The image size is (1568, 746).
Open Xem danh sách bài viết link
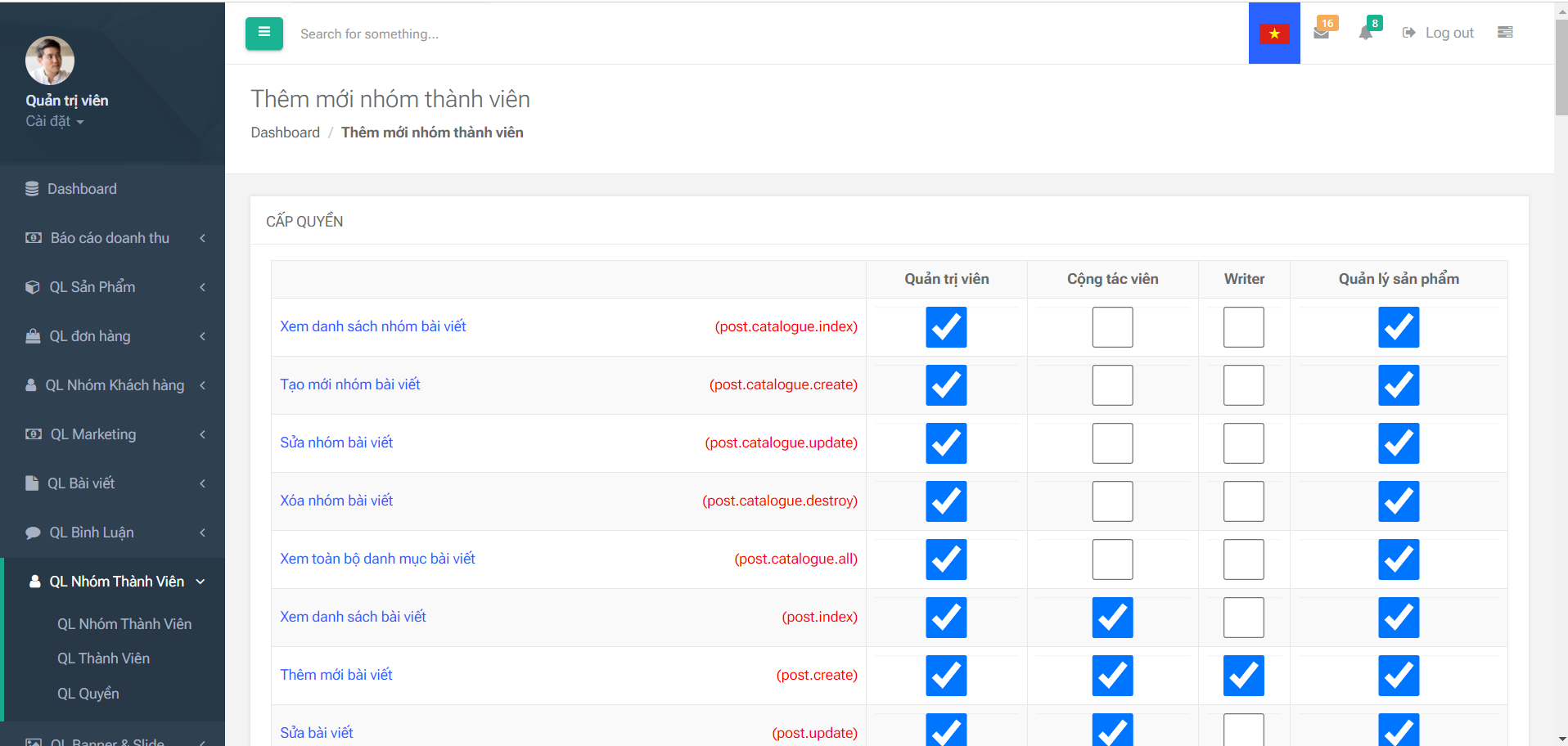pos(353,617)
